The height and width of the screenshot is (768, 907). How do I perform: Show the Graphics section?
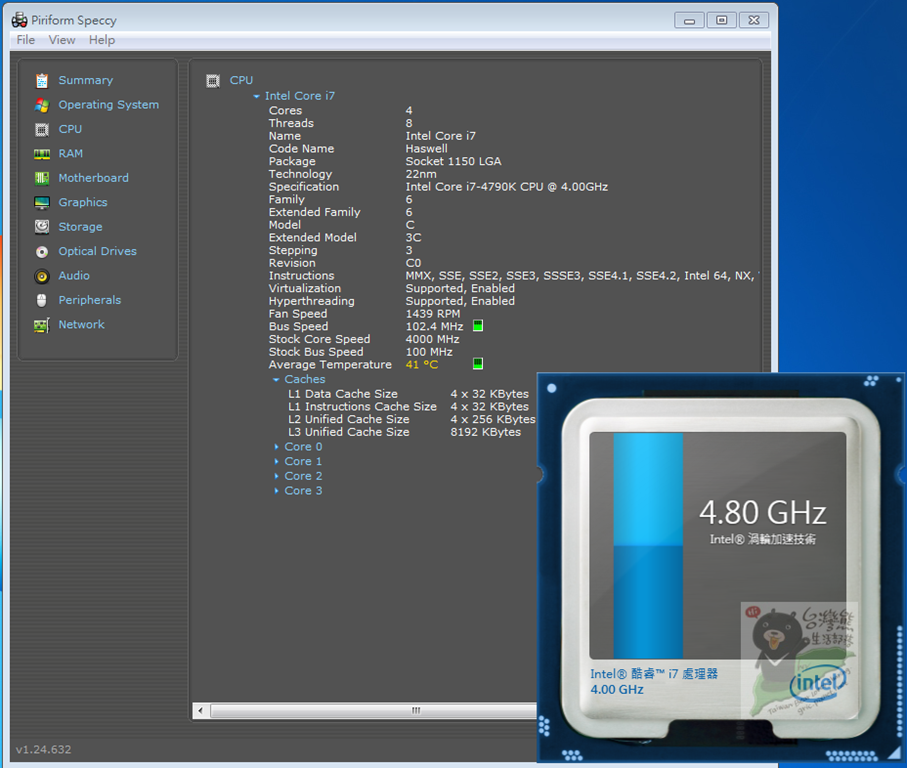[x=83, y=202]
